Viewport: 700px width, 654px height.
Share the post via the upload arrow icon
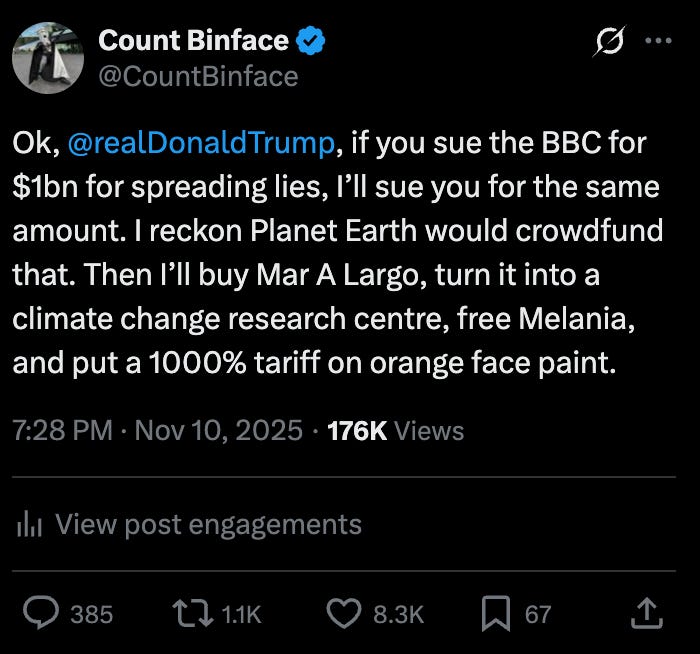tap(647, 613)
